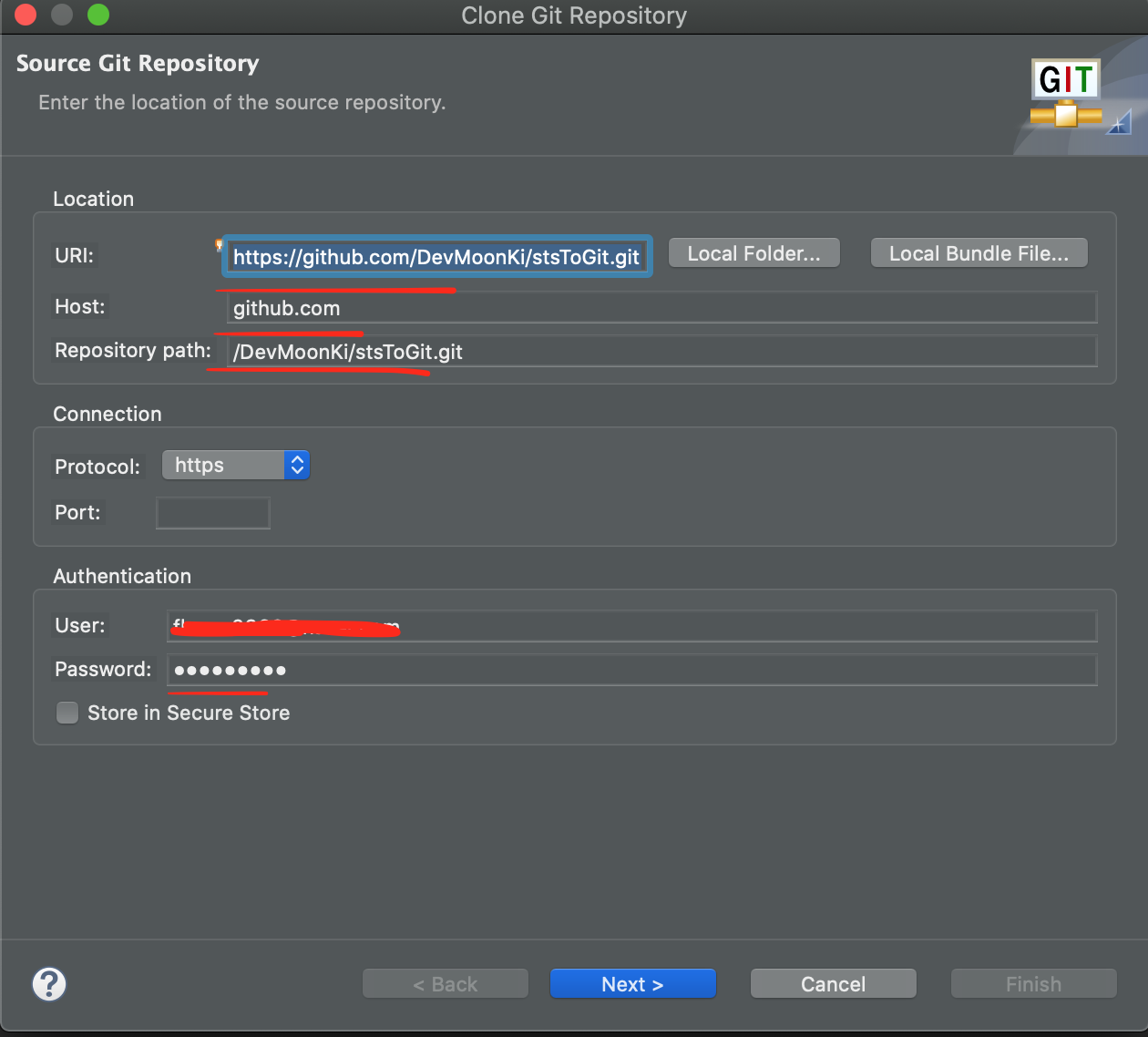This screenshot has width=1148, height=1037.
Task: Click the Protocol: label
Action: pos(97,467)
